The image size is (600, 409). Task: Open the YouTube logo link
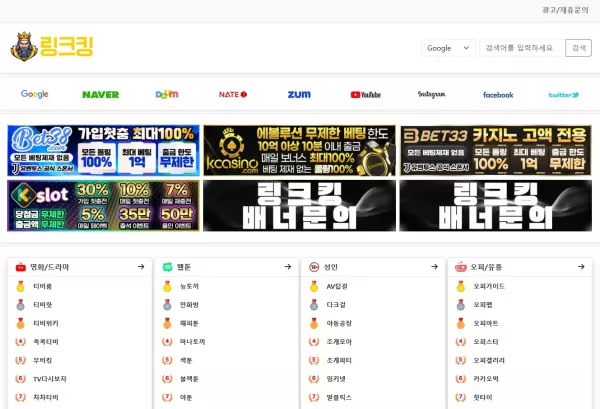tap(365, 95)
